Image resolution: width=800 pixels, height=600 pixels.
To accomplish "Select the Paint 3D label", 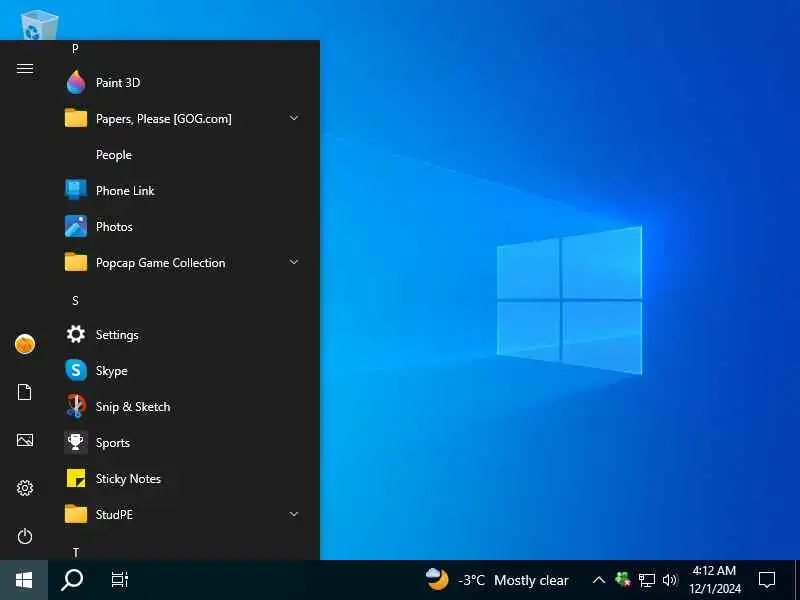I will [x=118, y=83].
